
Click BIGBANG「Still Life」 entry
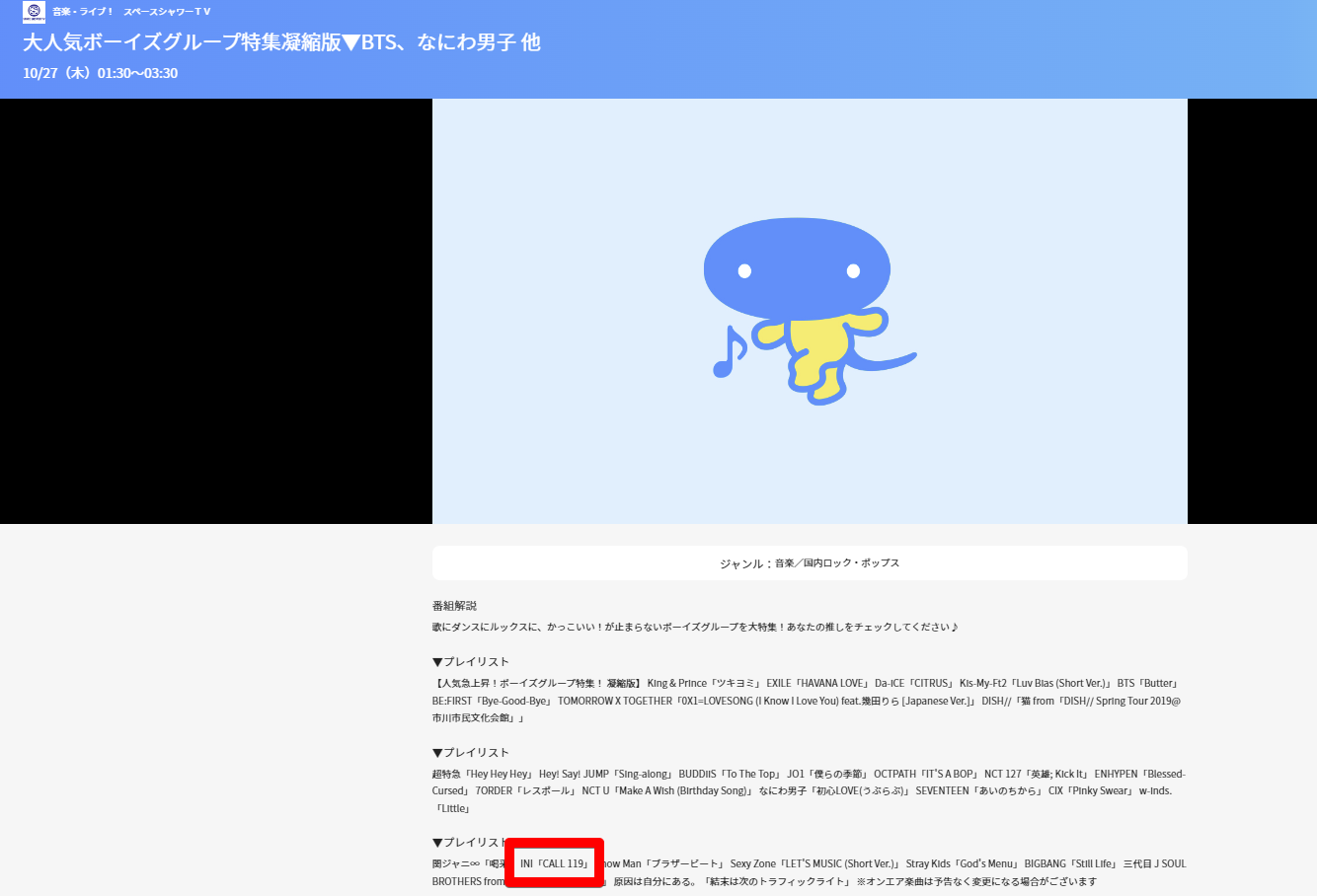pos(1070,864)
